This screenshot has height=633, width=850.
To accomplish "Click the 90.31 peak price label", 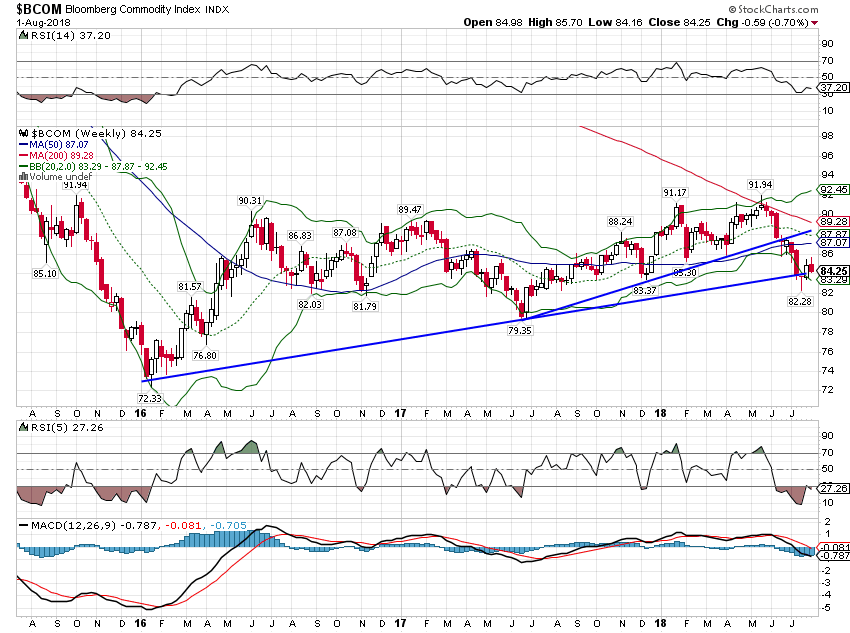I will click(250, 201).
